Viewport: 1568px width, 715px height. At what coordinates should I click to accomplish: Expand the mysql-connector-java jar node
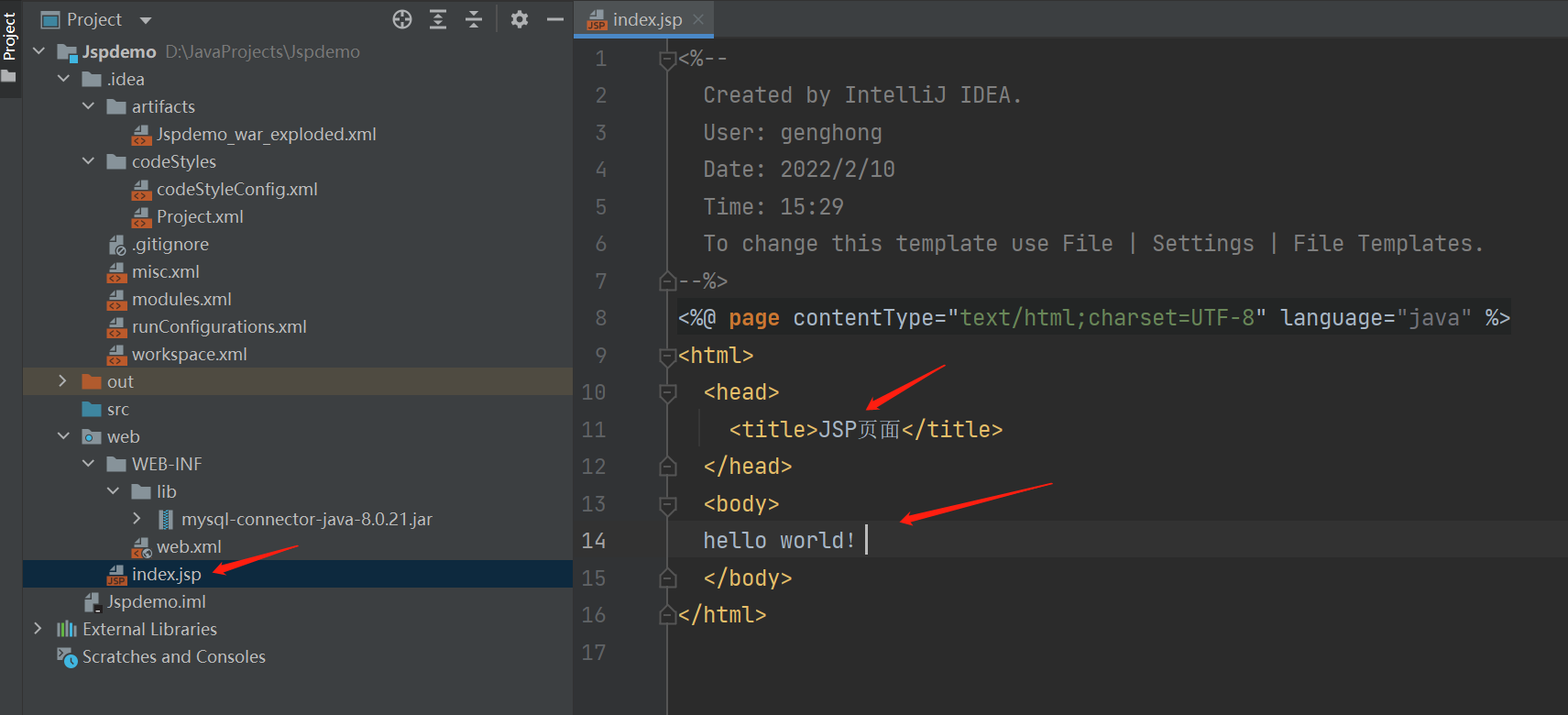[137, 519]
